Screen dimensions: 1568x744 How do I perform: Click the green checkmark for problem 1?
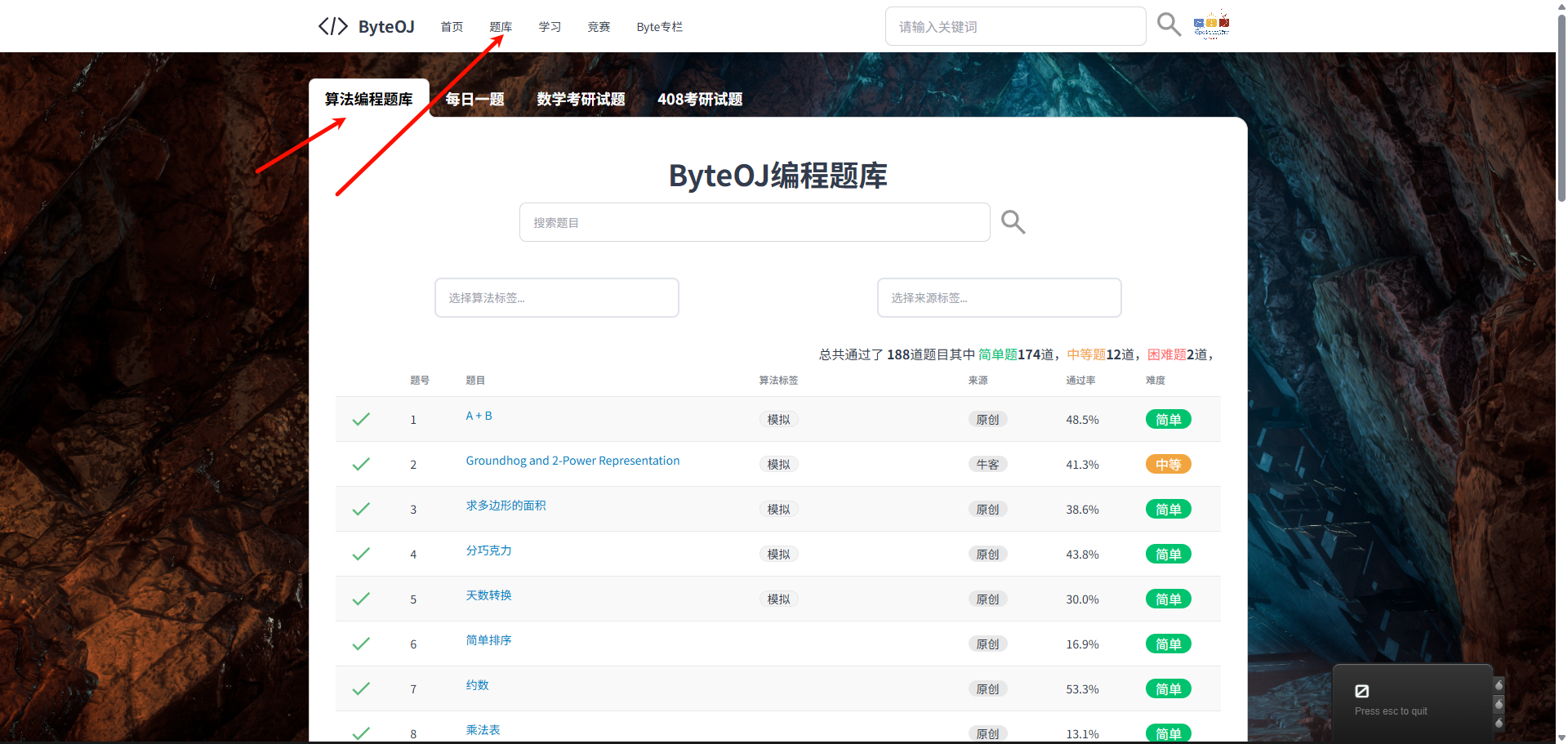pos(361,419)
